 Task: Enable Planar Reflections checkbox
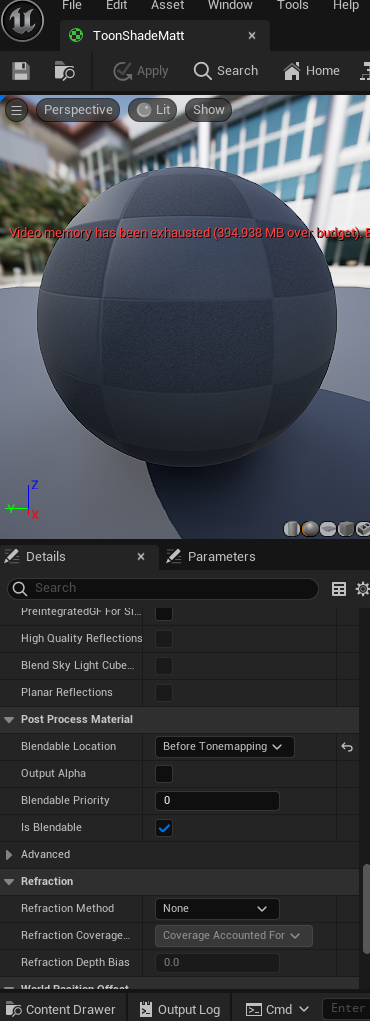pos(164,693)
